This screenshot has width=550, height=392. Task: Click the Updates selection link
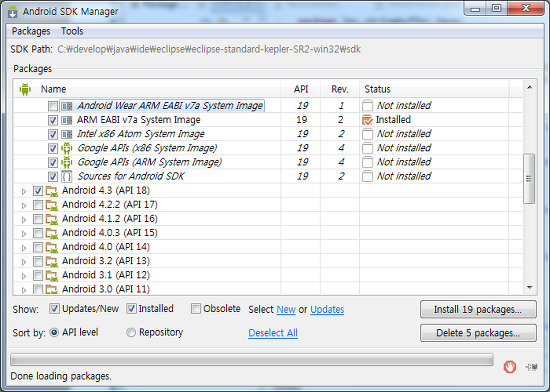click(x=327, y=310)
